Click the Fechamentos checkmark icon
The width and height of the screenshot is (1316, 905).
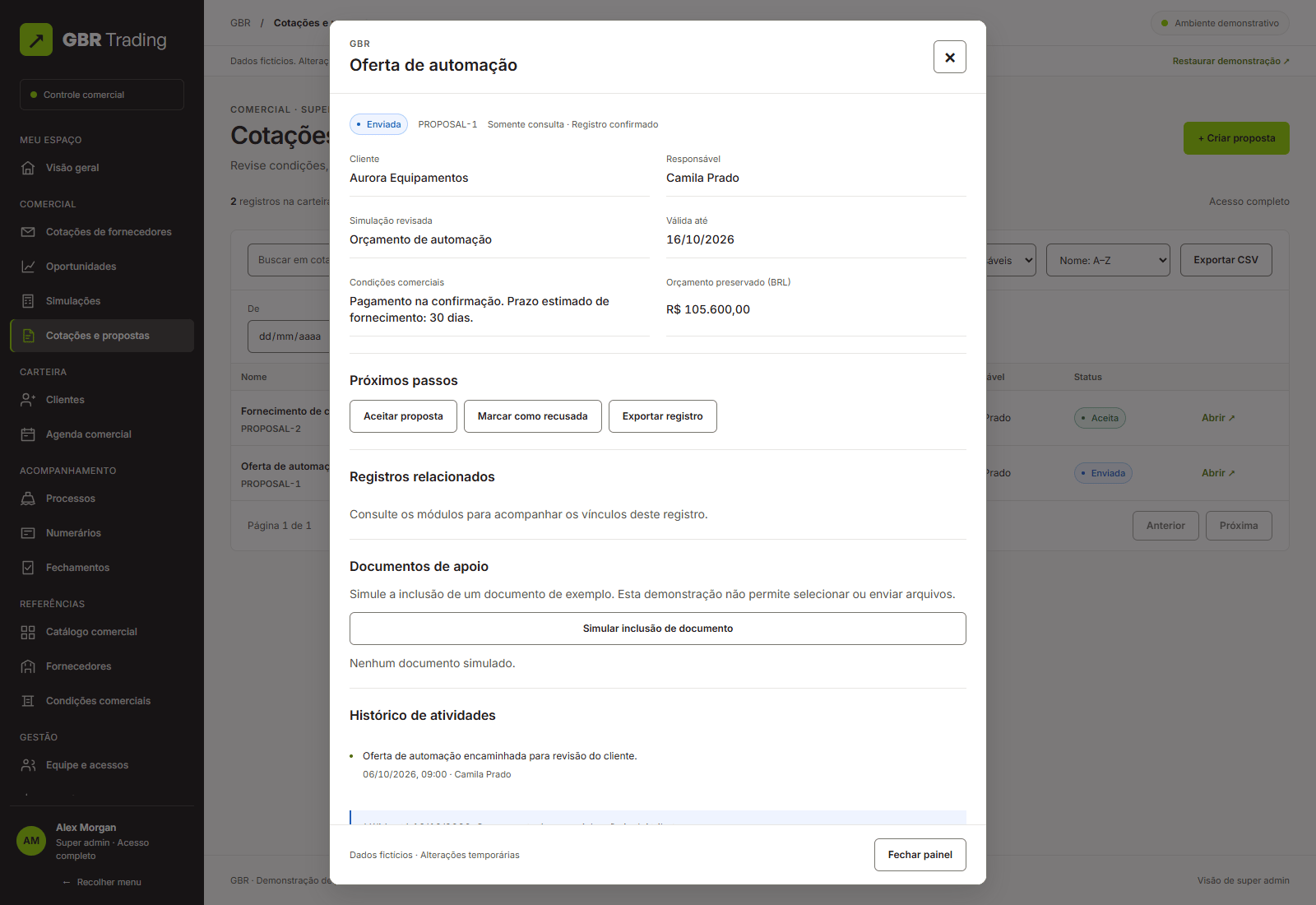[x=28, y=568]
